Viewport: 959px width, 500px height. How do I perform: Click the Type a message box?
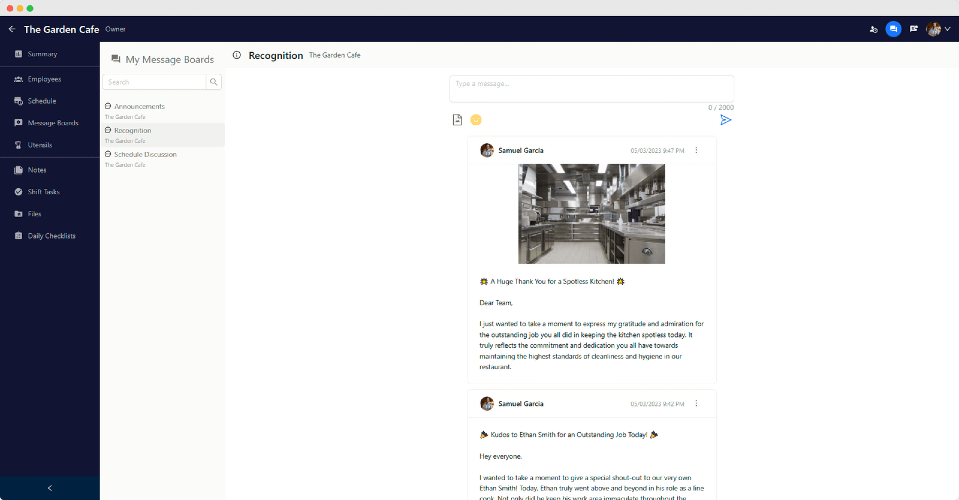(591, 89)
